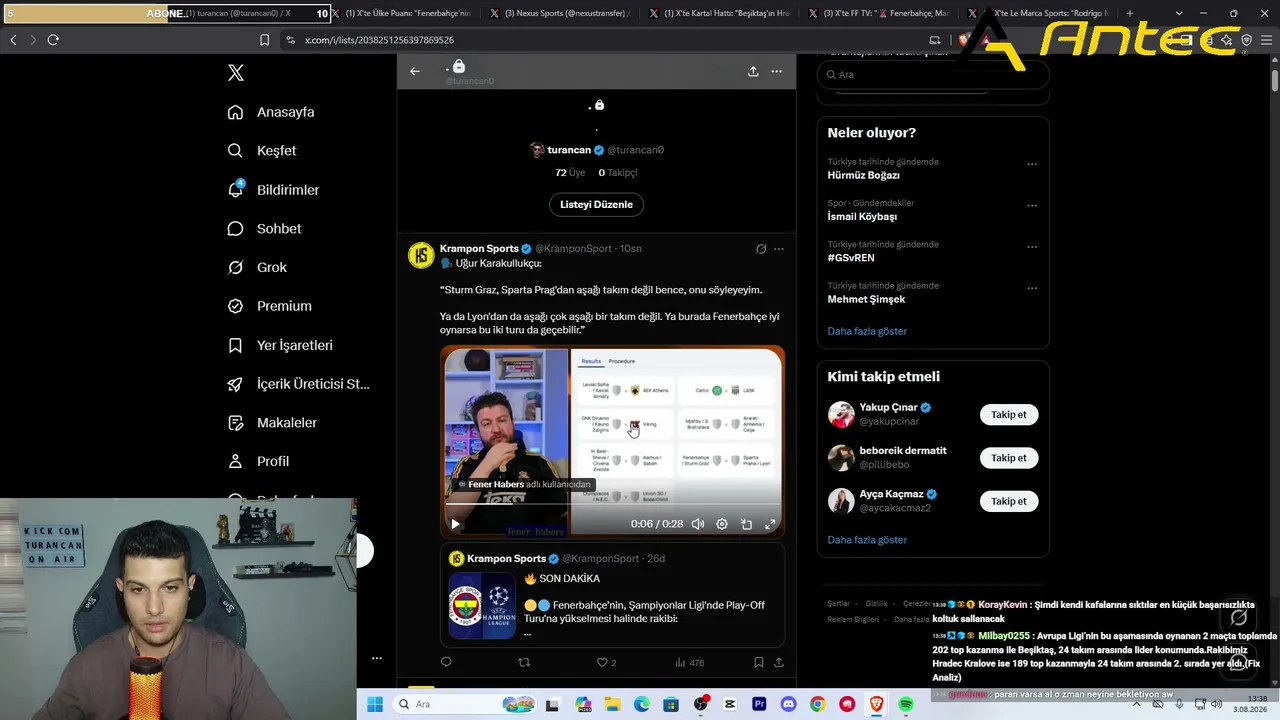Seek on the video progress bar
This screenshot has width=1280, height=720.
(612, 505)
